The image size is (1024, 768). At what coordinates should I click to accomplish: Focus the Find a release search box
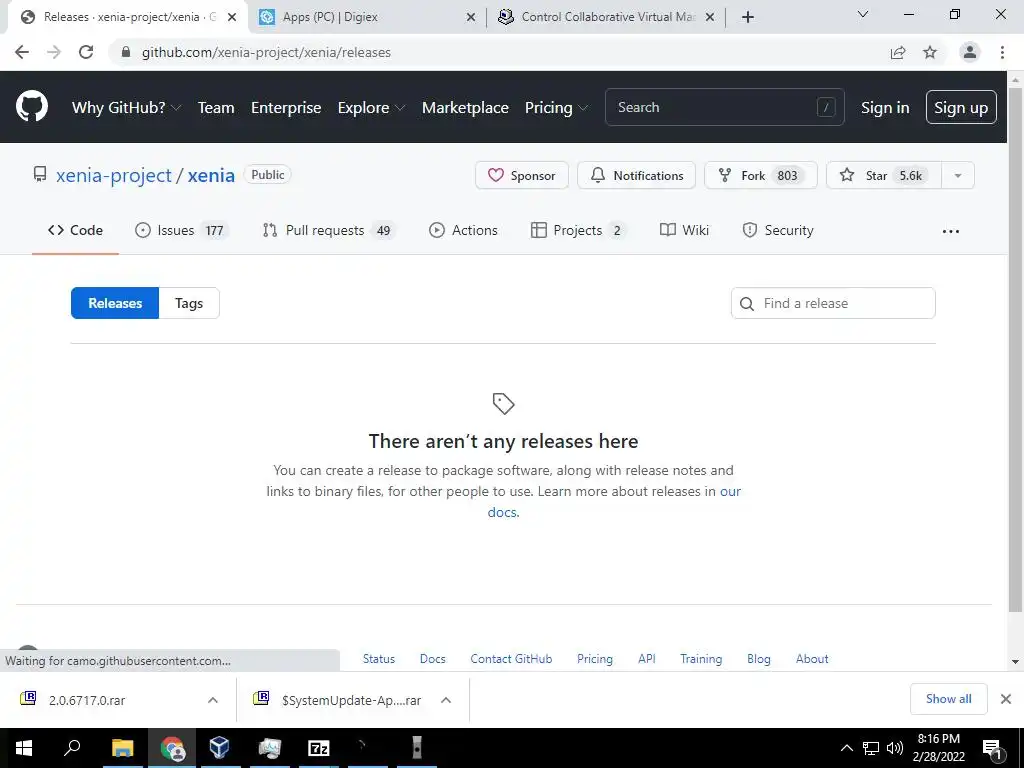click(833, 303)
